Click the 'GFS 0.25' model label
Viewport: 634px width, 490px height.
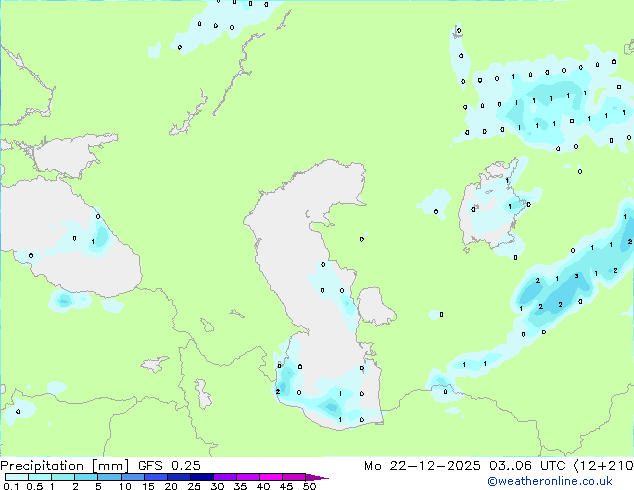pyautogui.click(x=169, y=466)
